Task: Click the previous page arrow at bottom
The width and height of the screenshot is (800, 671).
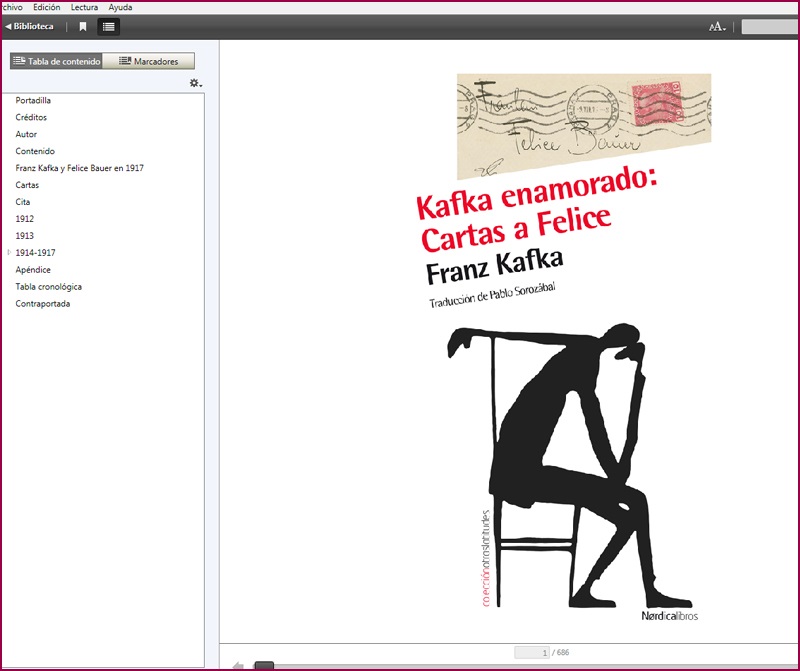Action: 238,665
